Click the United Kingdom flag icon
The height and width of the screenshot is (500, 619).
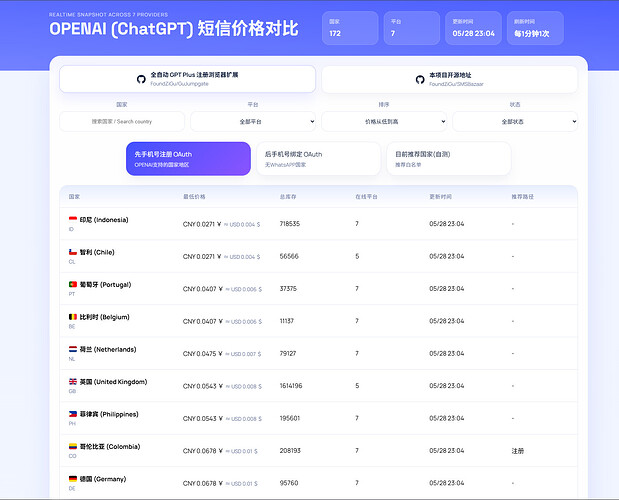(x=73, y=381)
